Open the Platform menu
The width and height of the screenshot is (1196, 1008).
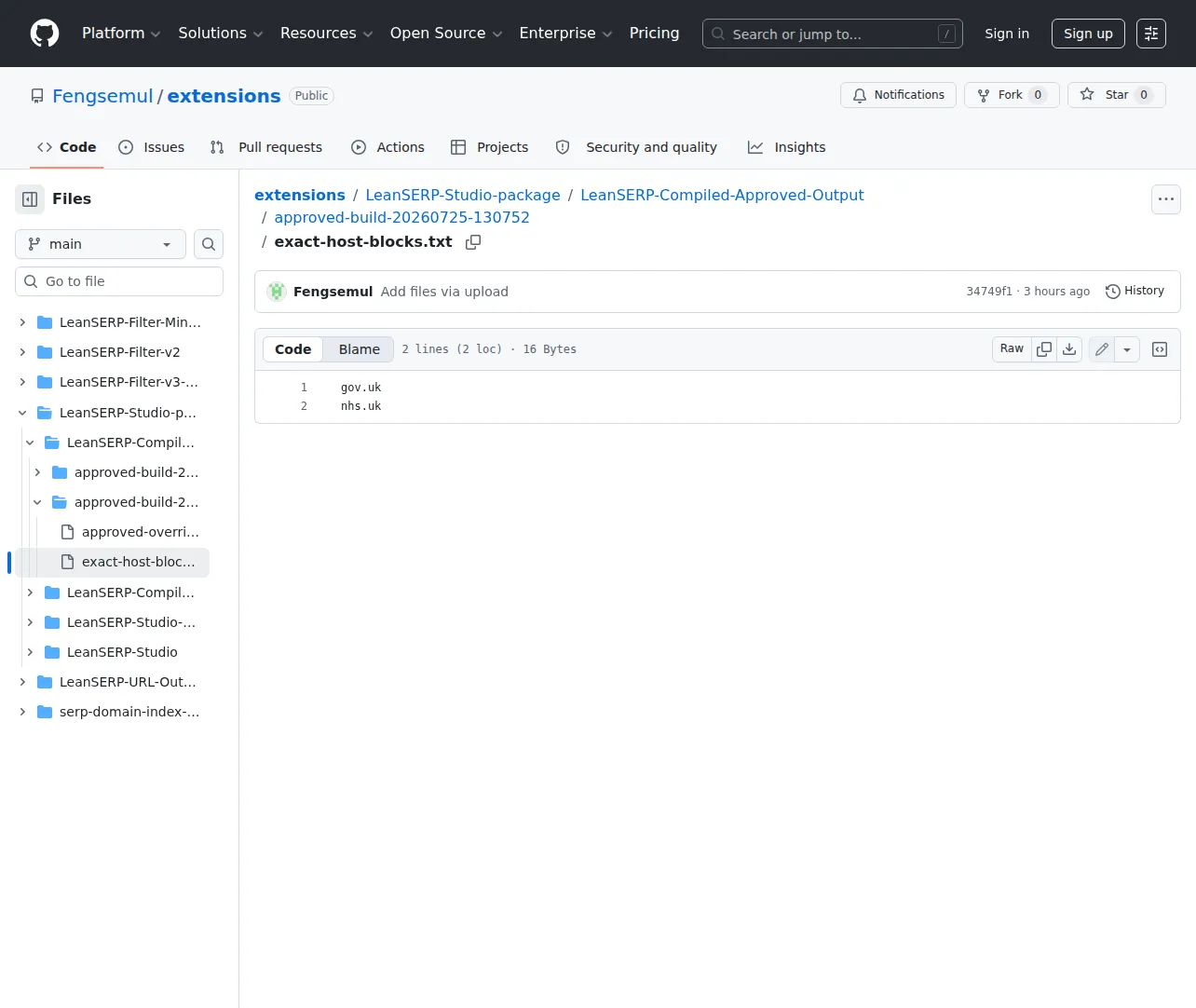coord(121,34)
